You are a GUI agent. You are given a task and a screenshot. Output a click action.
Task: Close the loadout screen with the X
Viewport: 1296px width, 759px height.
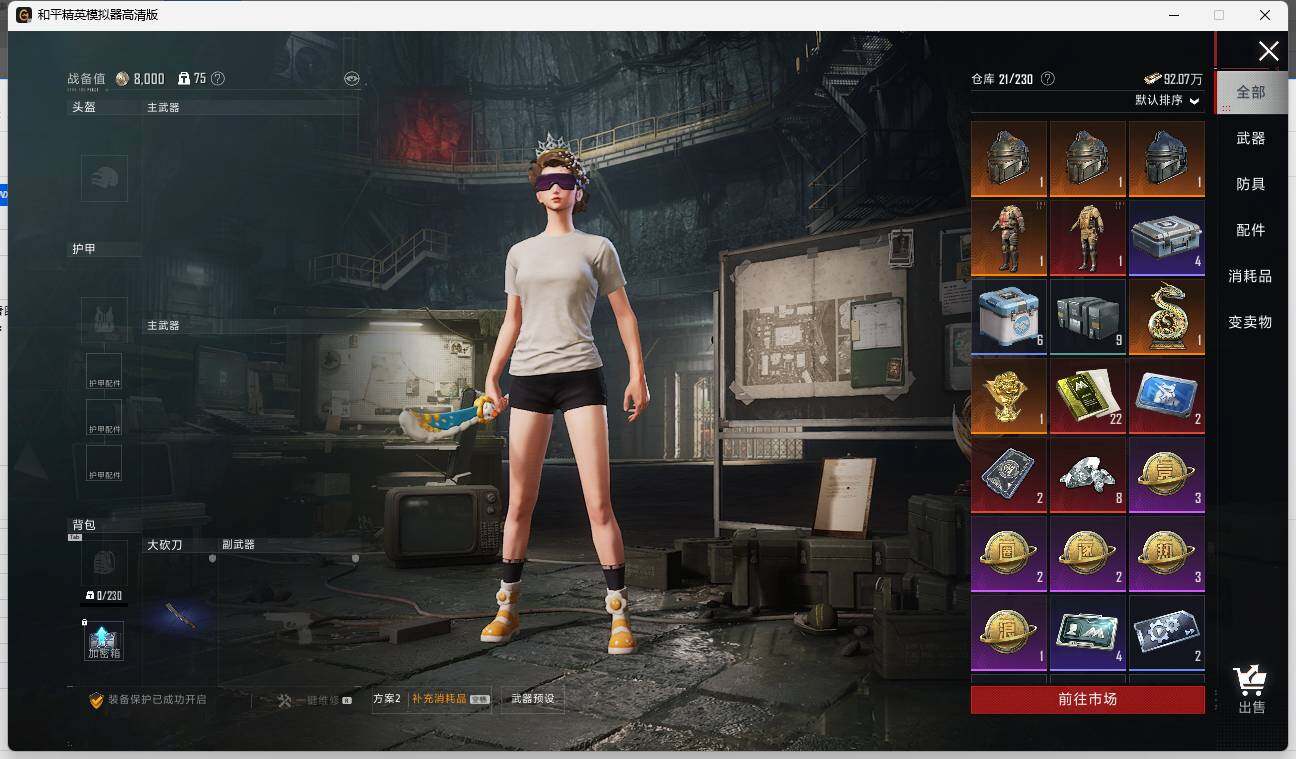tap(1268, 52)
